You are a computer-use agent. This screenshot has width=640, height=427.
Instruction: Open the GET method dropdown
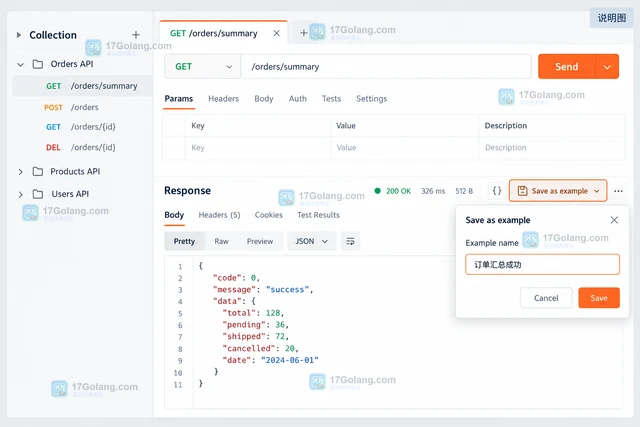pos(203,67)
